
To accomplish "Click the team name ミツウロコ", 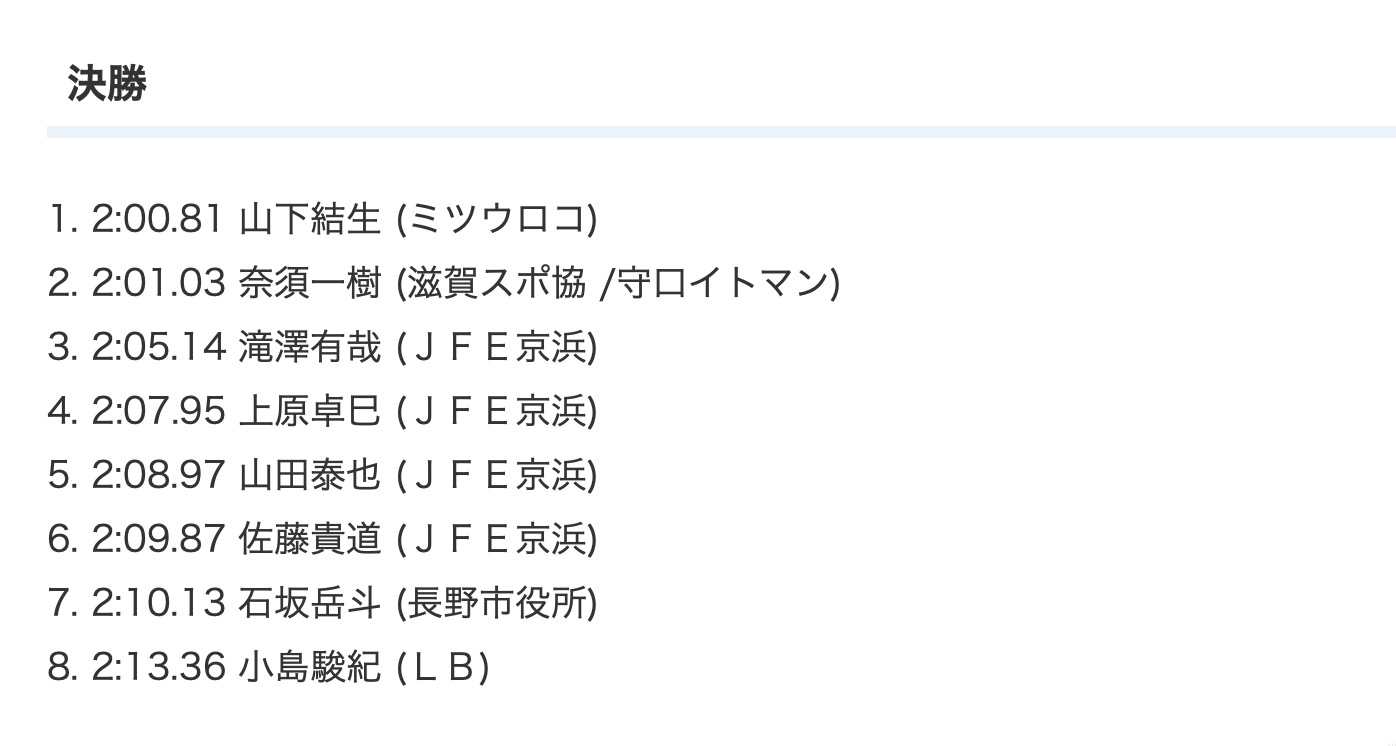I will pos(497,220).
